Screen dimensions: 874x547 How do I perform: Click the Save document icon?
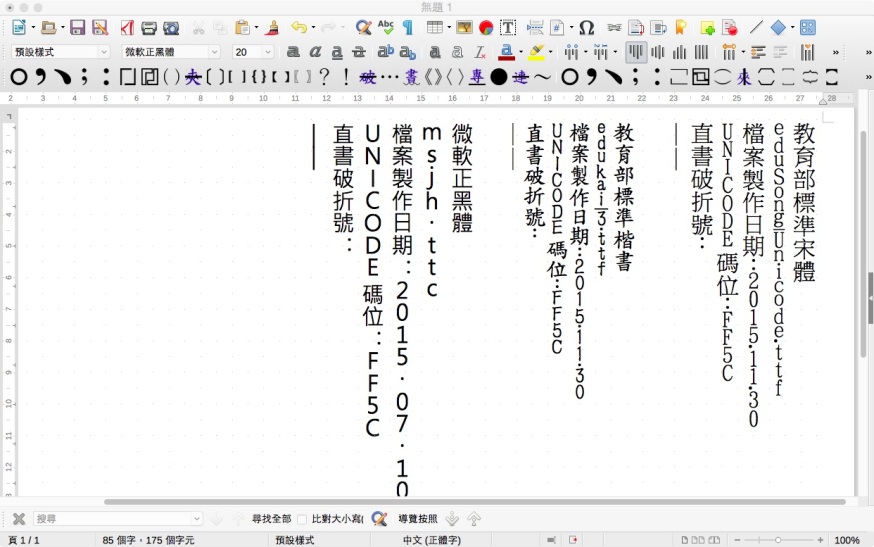click(x=77, y=28)
